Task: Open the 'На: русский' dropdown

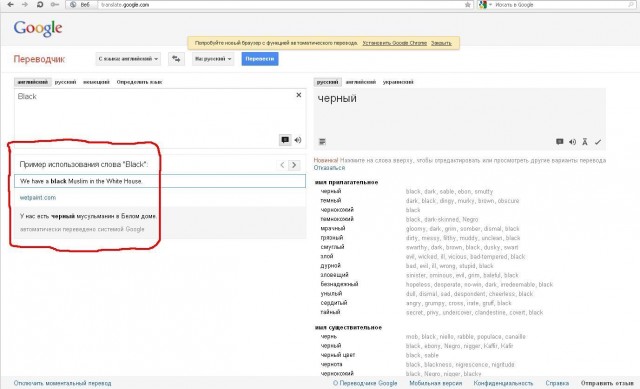Action: [213, 59]
